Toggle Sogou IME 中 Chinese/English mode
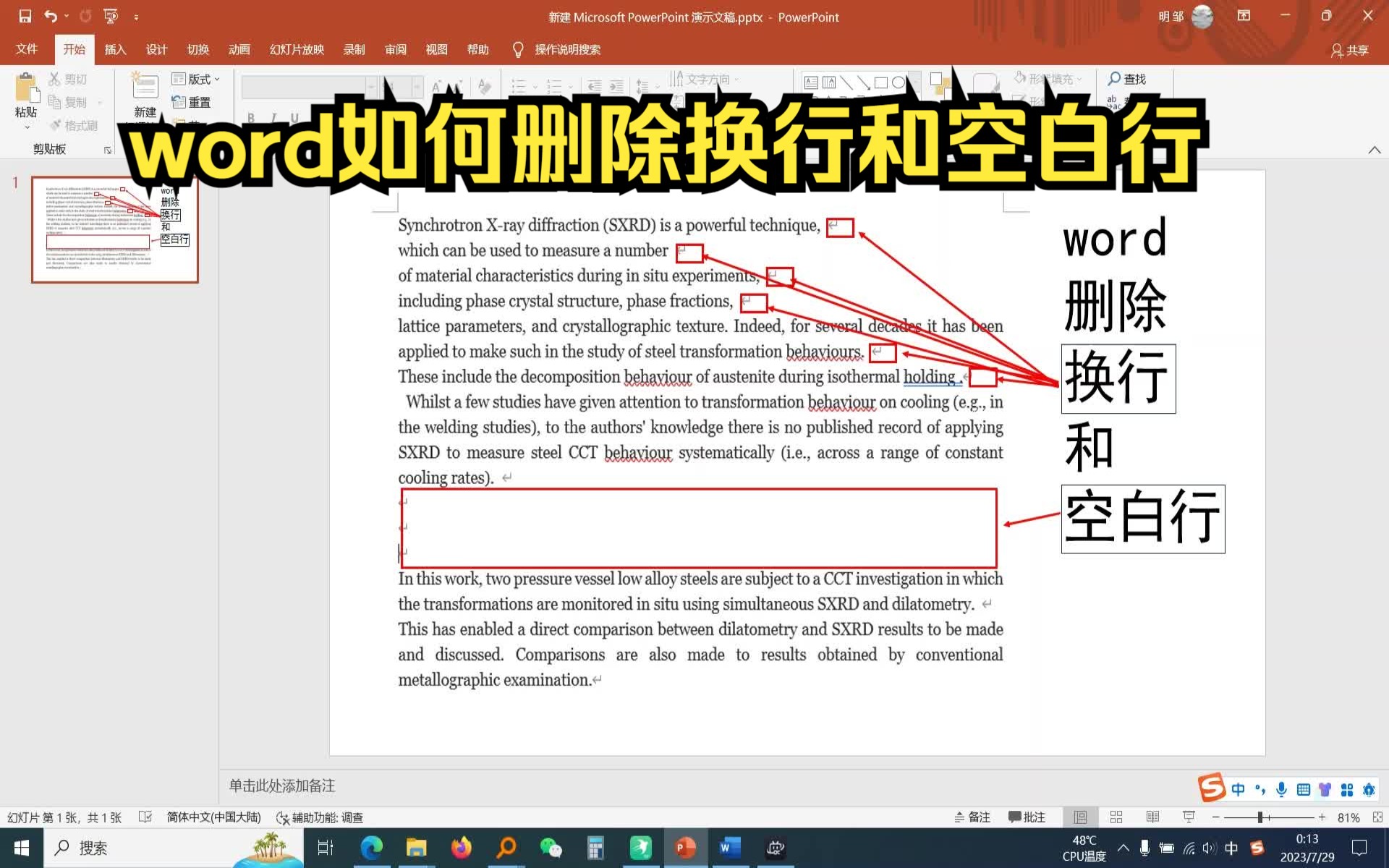Viewport: 1389px width, 868px height. [x=1238, y=789]
